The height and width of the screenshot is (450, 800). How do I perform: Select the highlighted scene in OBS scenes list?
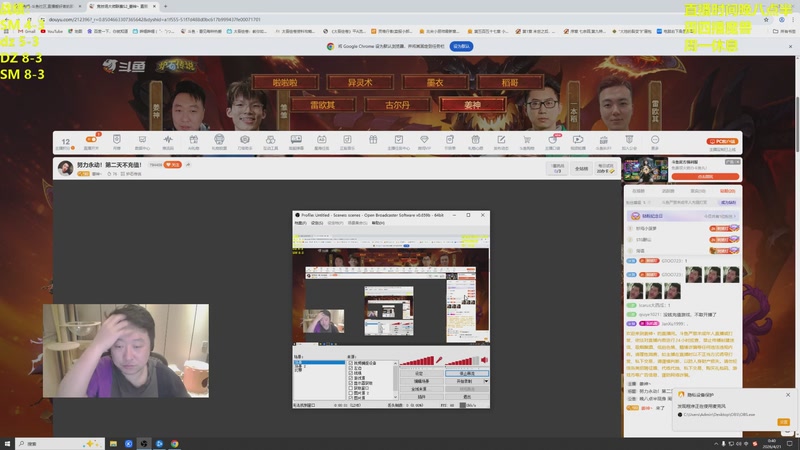[x=319, y=362]
